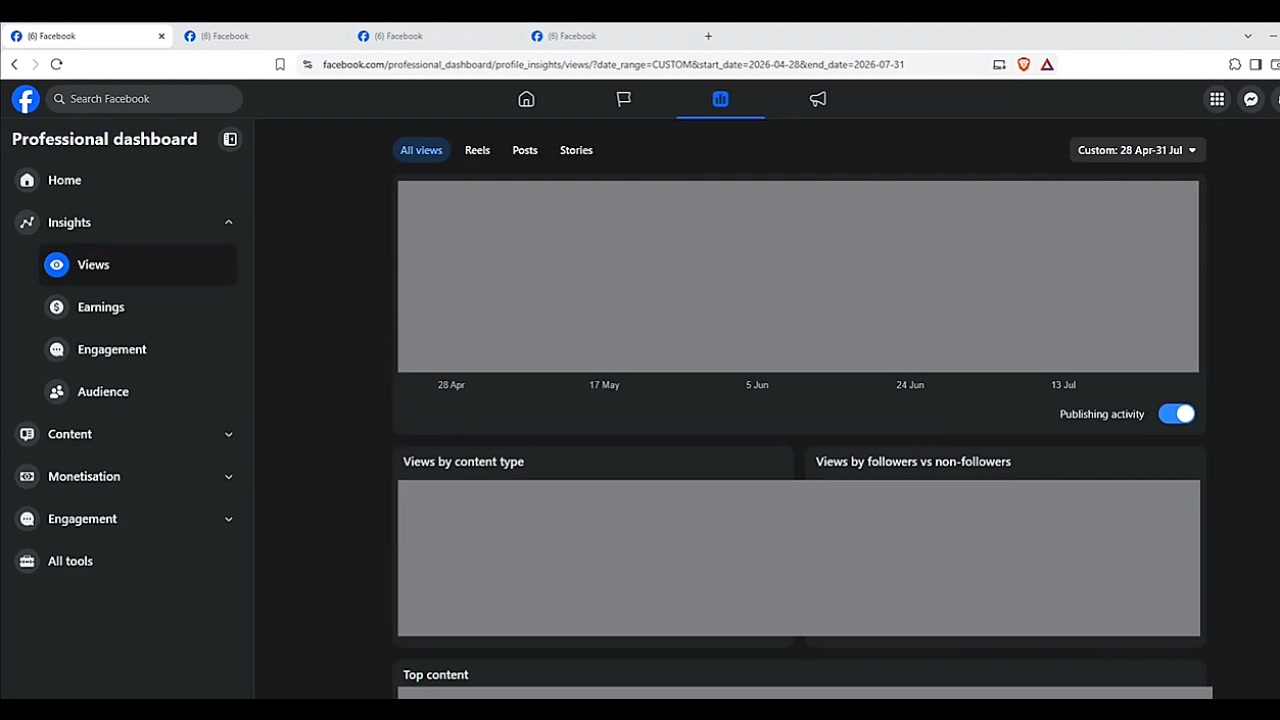Screen dimensions: 1280x720
Task: Open the Ads megaphone icon in top bar
Action: point(818,99)
